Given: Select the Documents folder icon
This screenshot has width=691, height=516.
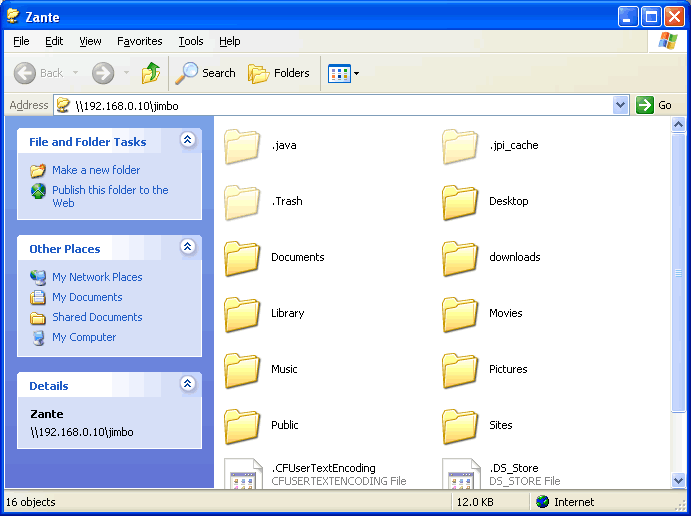Looking at the screenshot, I should point(242,258).
